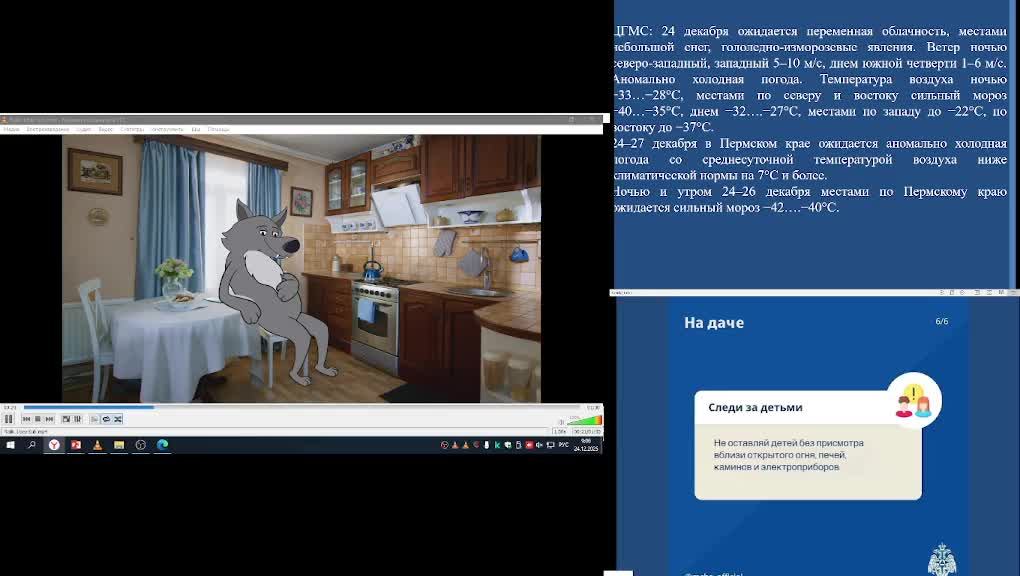Toggle VLC shuffle random button
The height and width of the screenshot is (576, 1020).
pos(118,418)
